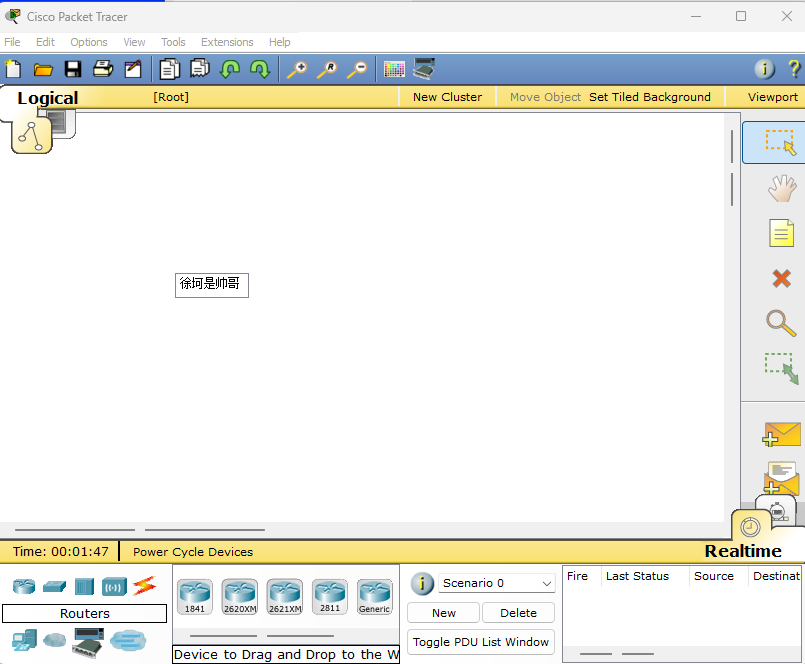
Task: Add a Simple PDU envelope
Action: point(781,434)
